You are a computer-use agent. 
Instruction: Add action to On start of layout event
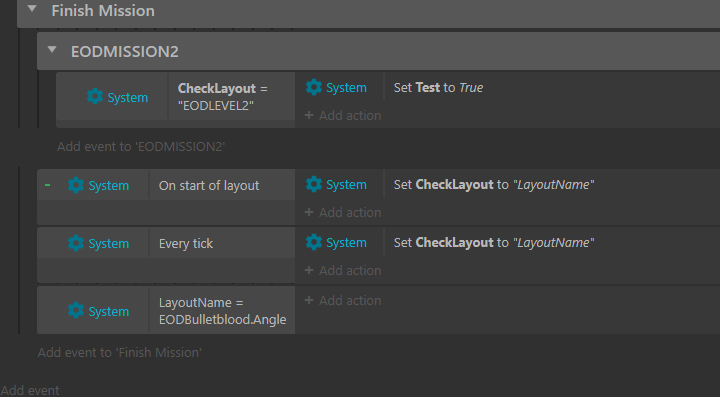pyautogui.click(x=343, y=212)
